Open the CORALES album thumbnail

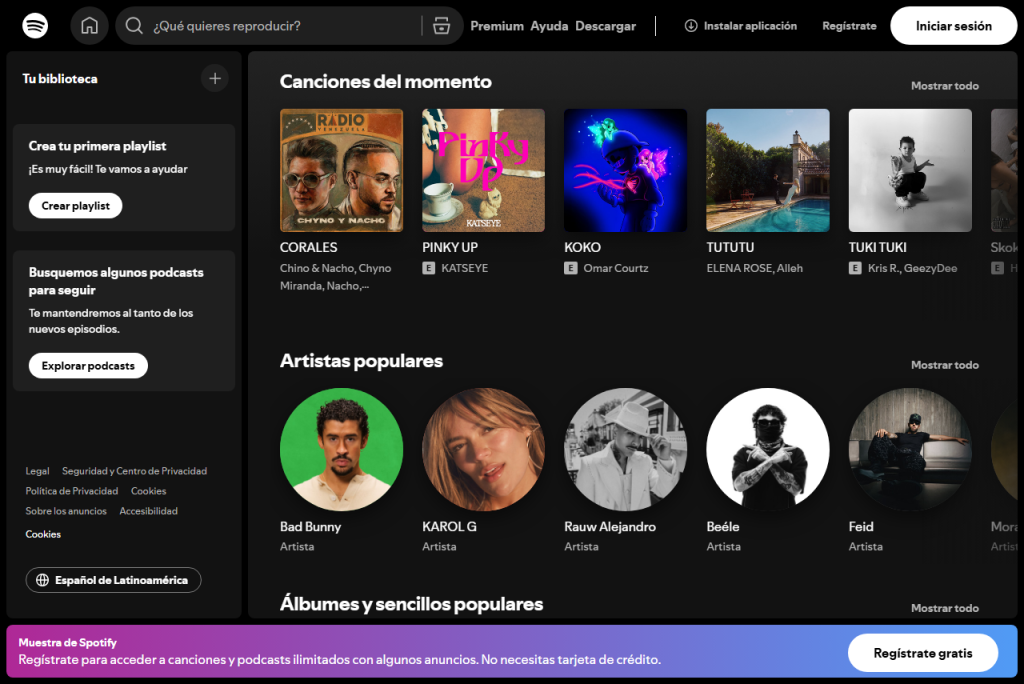[x=341, y=169]
